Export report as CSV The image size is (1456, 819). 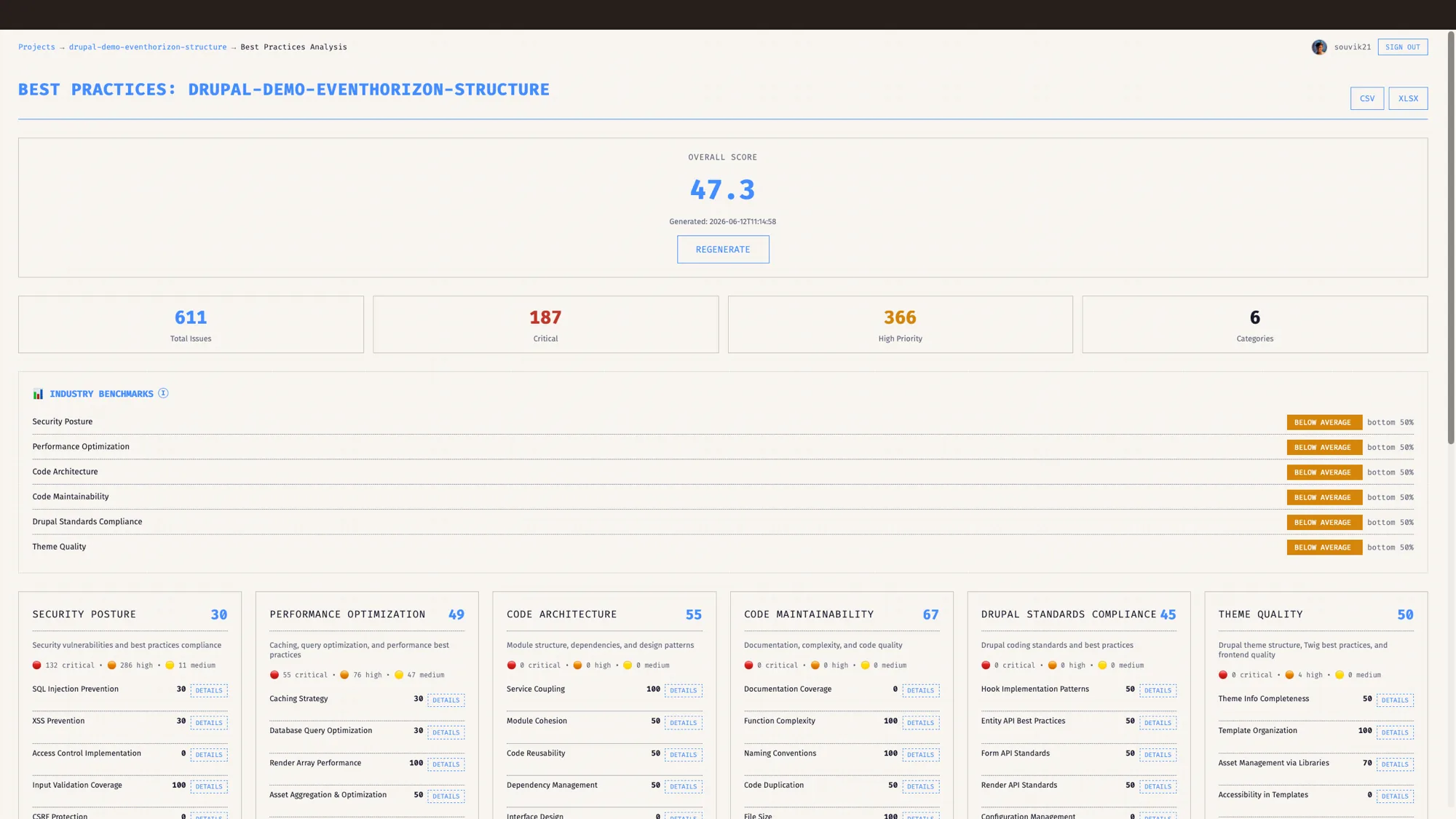click(x=1367, y=98)
